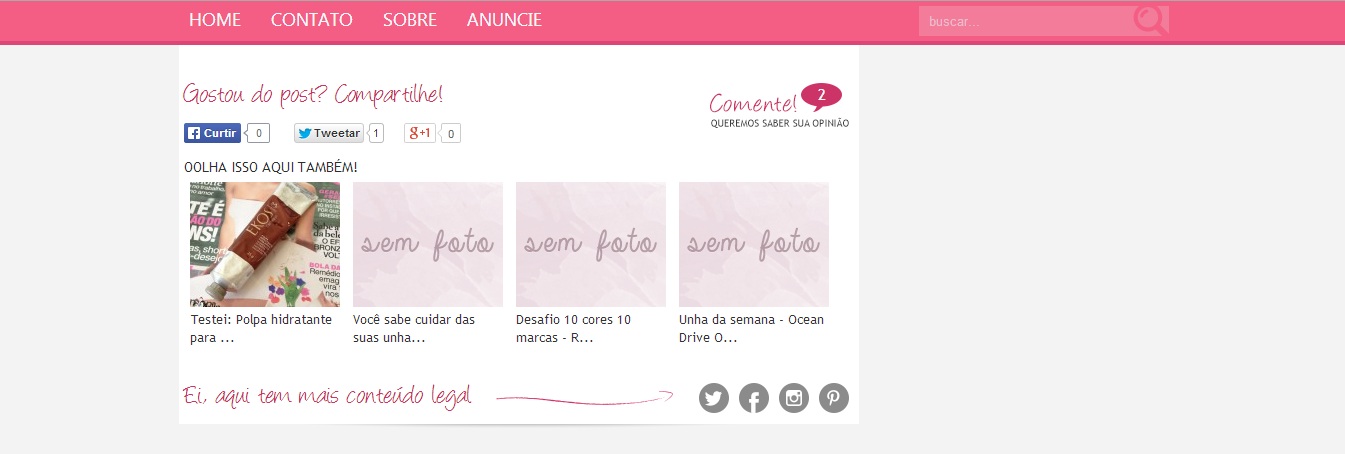Click the Tweetar button
This screenshot has height=454, width=1345.
pos(329,133)
